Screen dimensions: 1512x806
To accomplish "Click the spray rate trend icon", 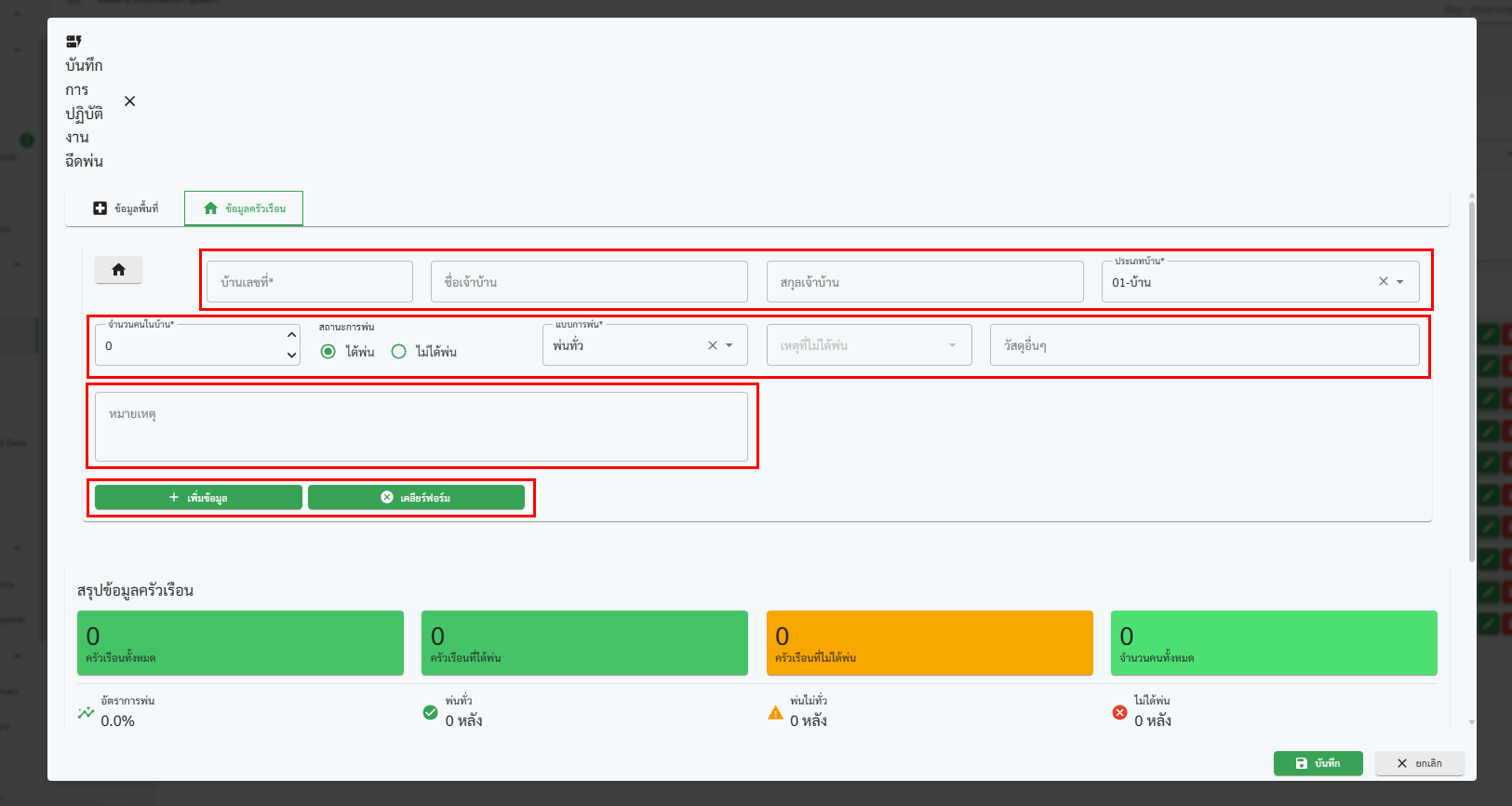I will [87, 713].
